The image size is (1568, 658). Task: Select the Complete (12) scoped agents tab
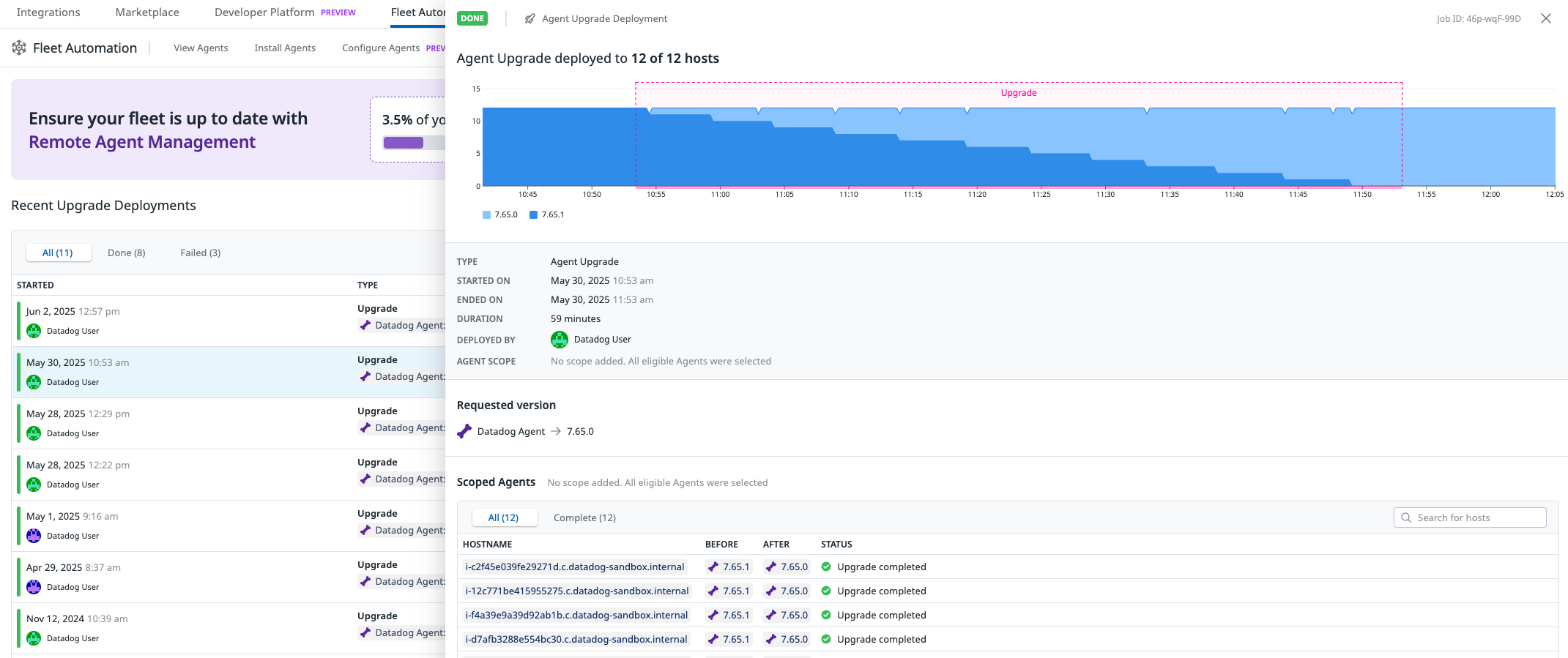tap(584, 517)
